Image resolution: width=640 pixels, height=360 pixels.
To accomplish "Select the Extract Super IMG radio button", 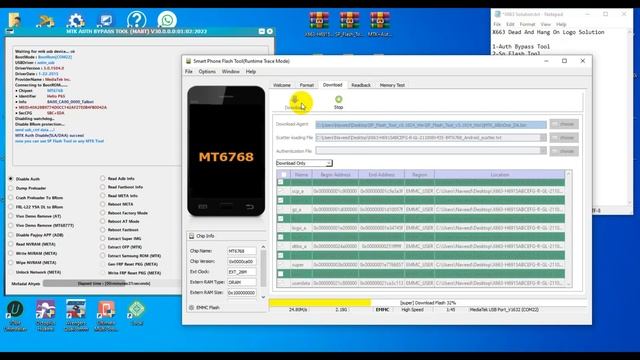I will click(x=102, y=238).
